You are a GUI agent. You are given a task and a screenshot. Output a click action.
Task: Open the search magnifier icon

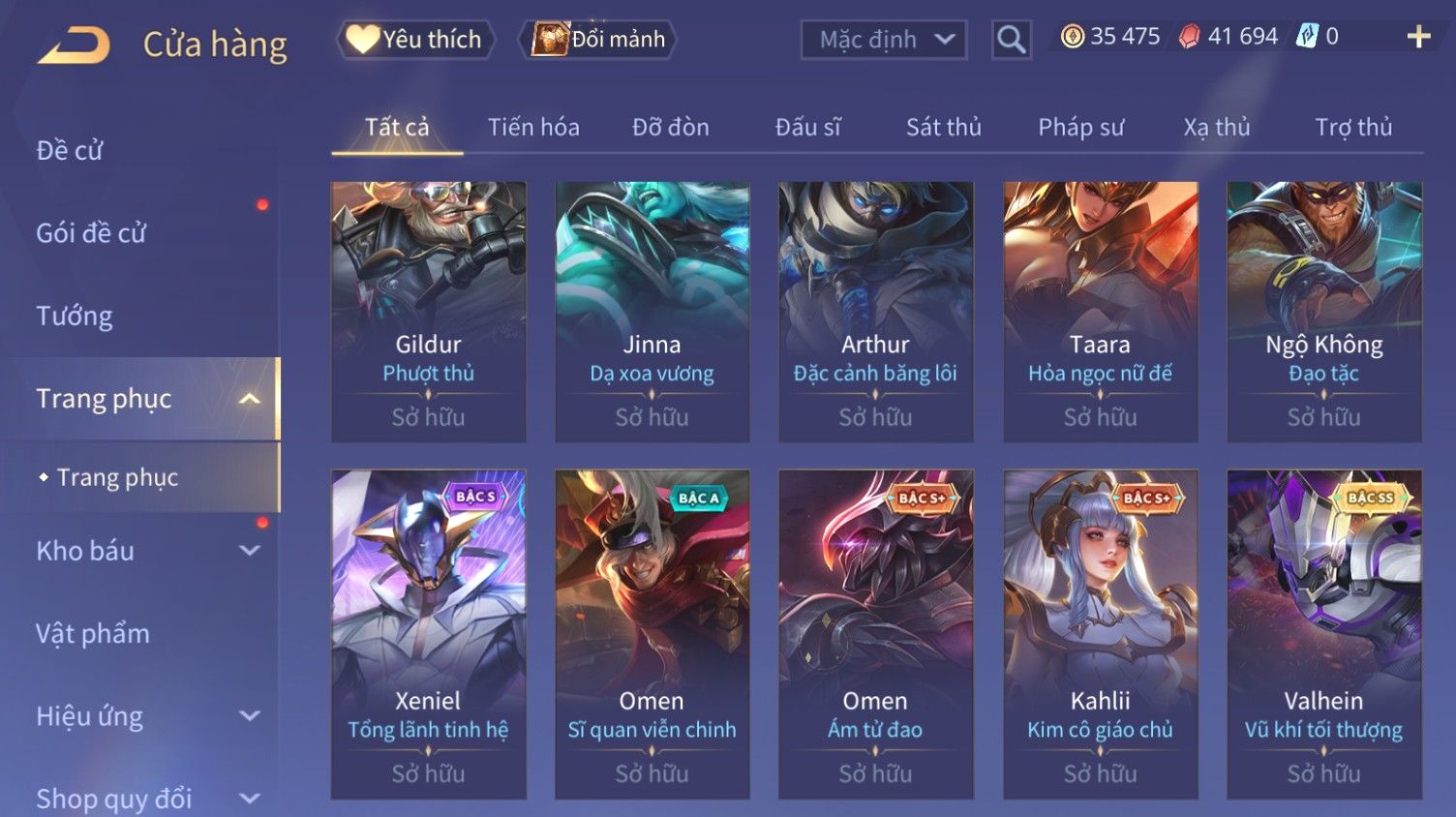tap(1011, 40)
